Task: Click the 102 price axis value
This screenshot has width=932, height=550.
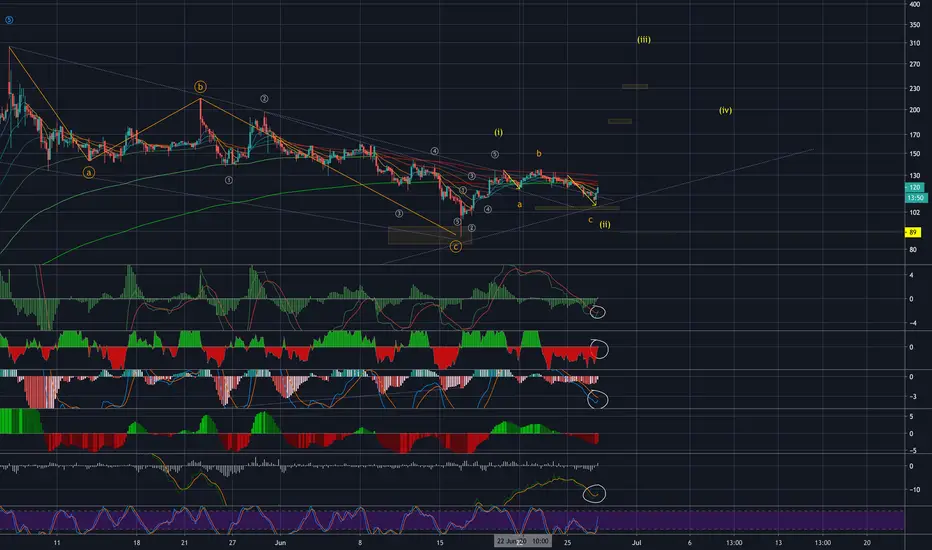Action: (x=914, y=212)
